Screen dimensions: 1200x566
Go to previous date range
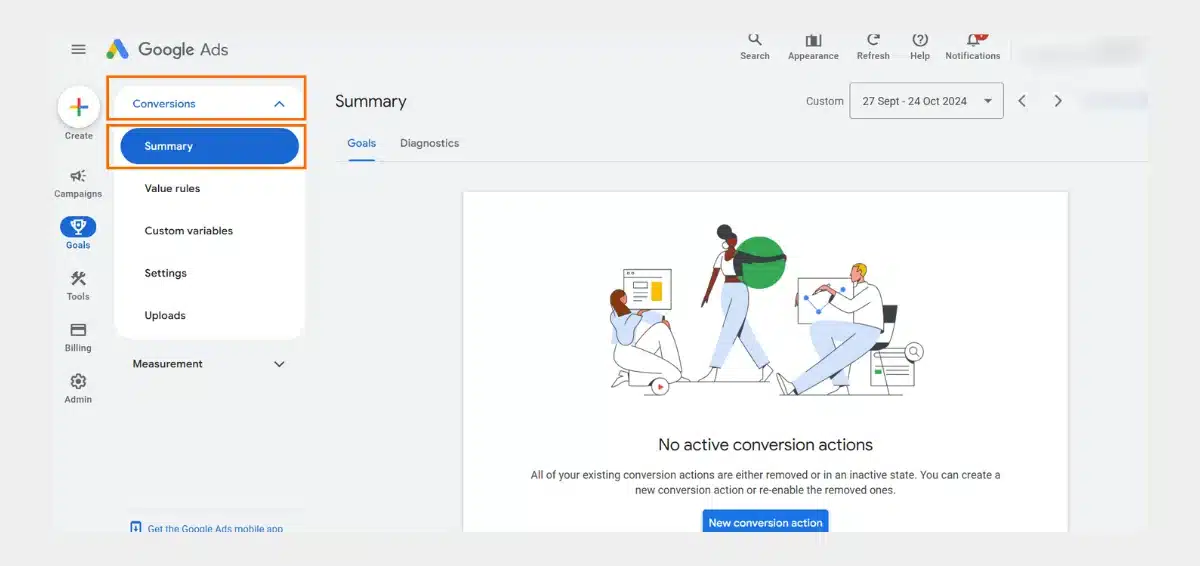point(1022,101)
